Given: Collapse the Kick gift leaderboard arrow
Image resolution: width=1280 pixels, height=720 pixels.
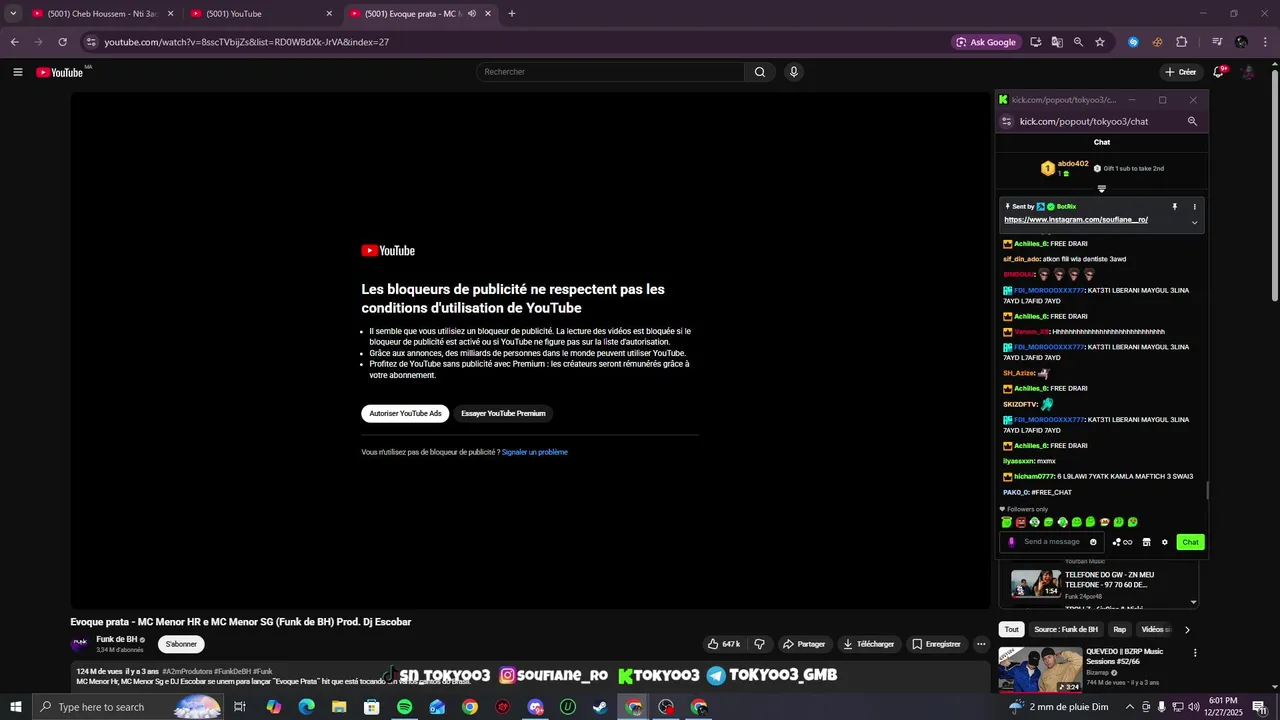Looking at the screenshot, I should click(1102, 188).
